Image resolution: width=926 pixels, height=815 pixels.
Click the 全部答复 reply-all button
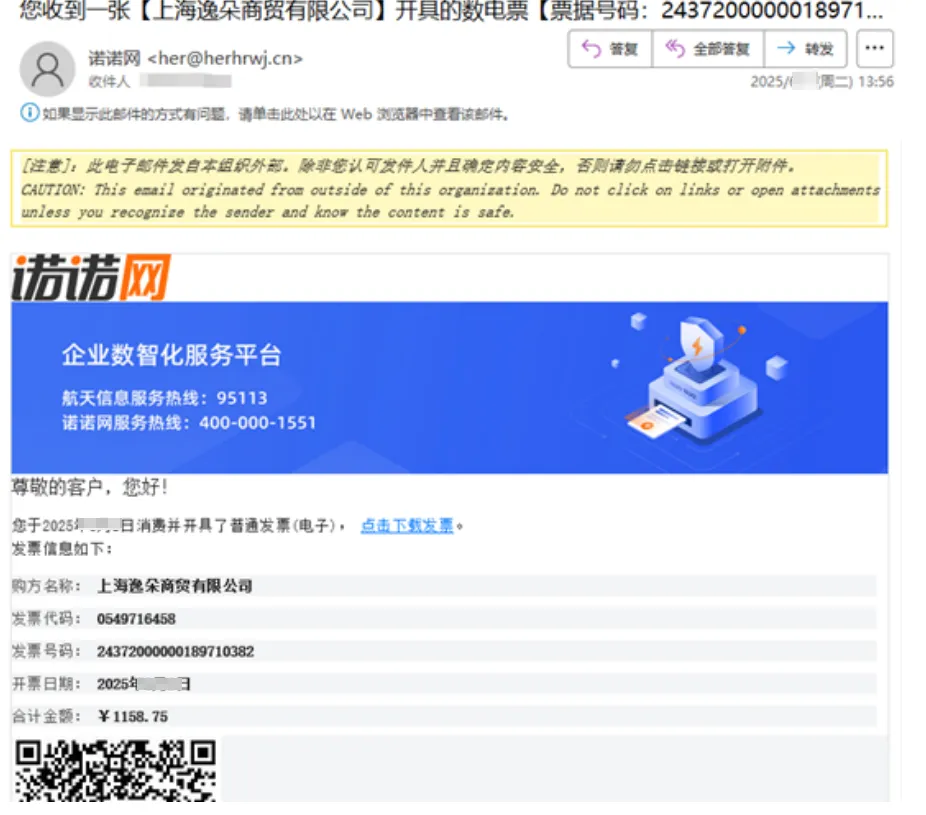coord(708,49)
